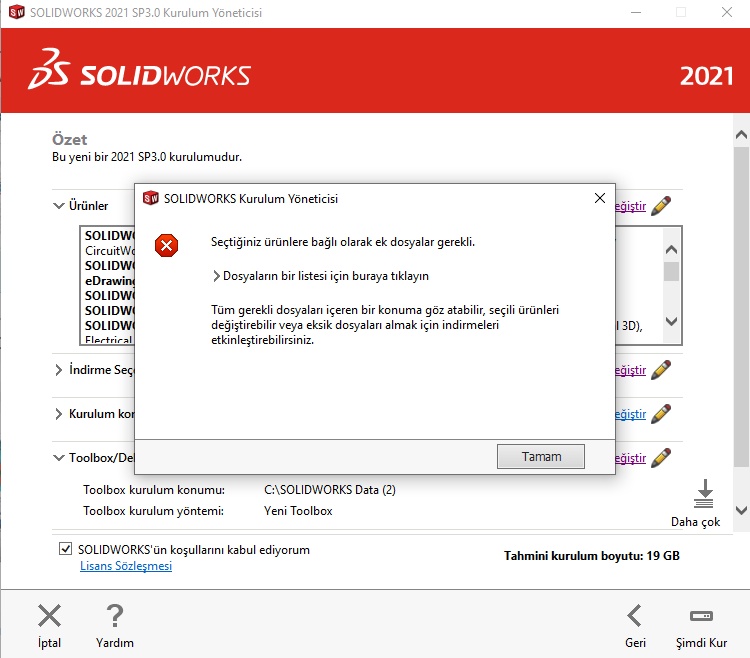Click Değiştir link for İndirme Seçenekleri
The width and height of the screenshot is (750, 658).
(630, 370)
